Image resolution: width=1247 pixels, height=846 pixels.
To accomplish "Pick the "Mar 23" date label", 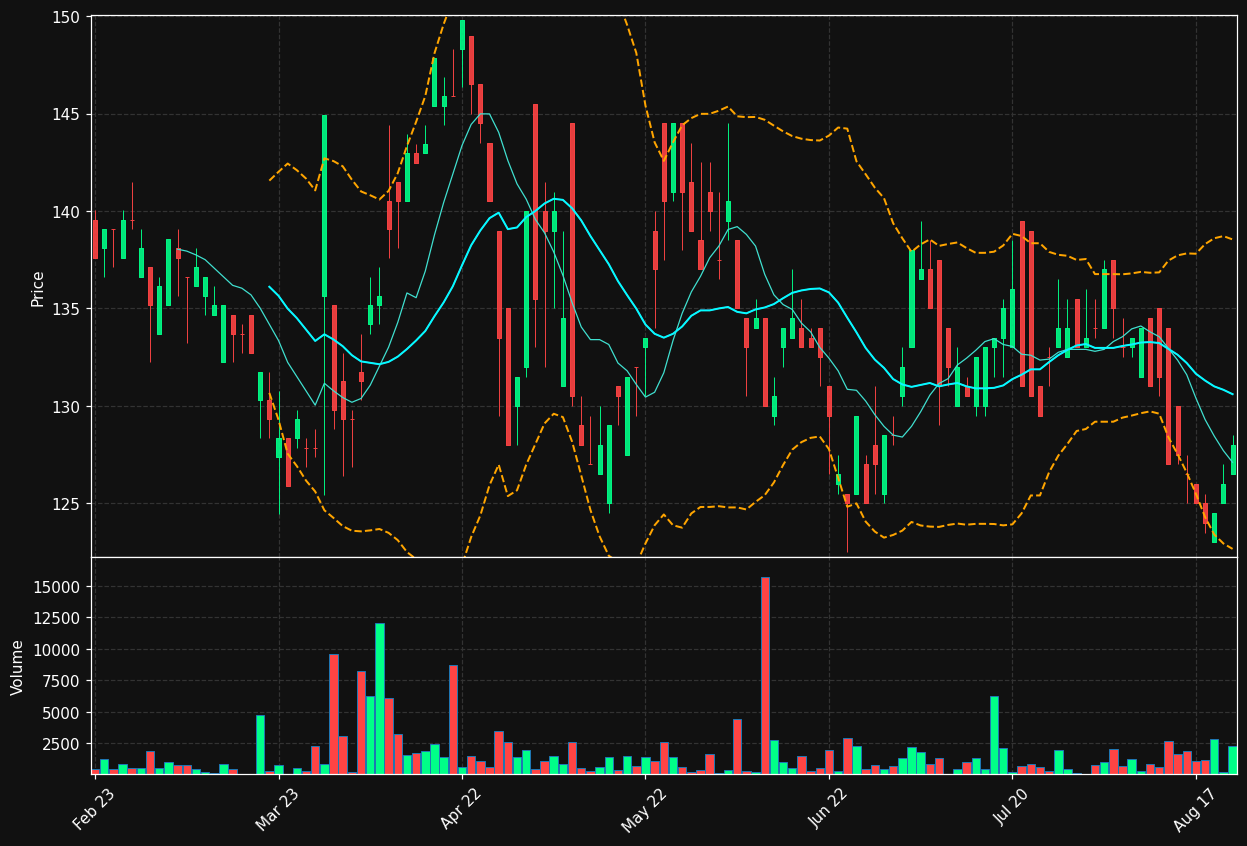I will [x=276, y=809].
